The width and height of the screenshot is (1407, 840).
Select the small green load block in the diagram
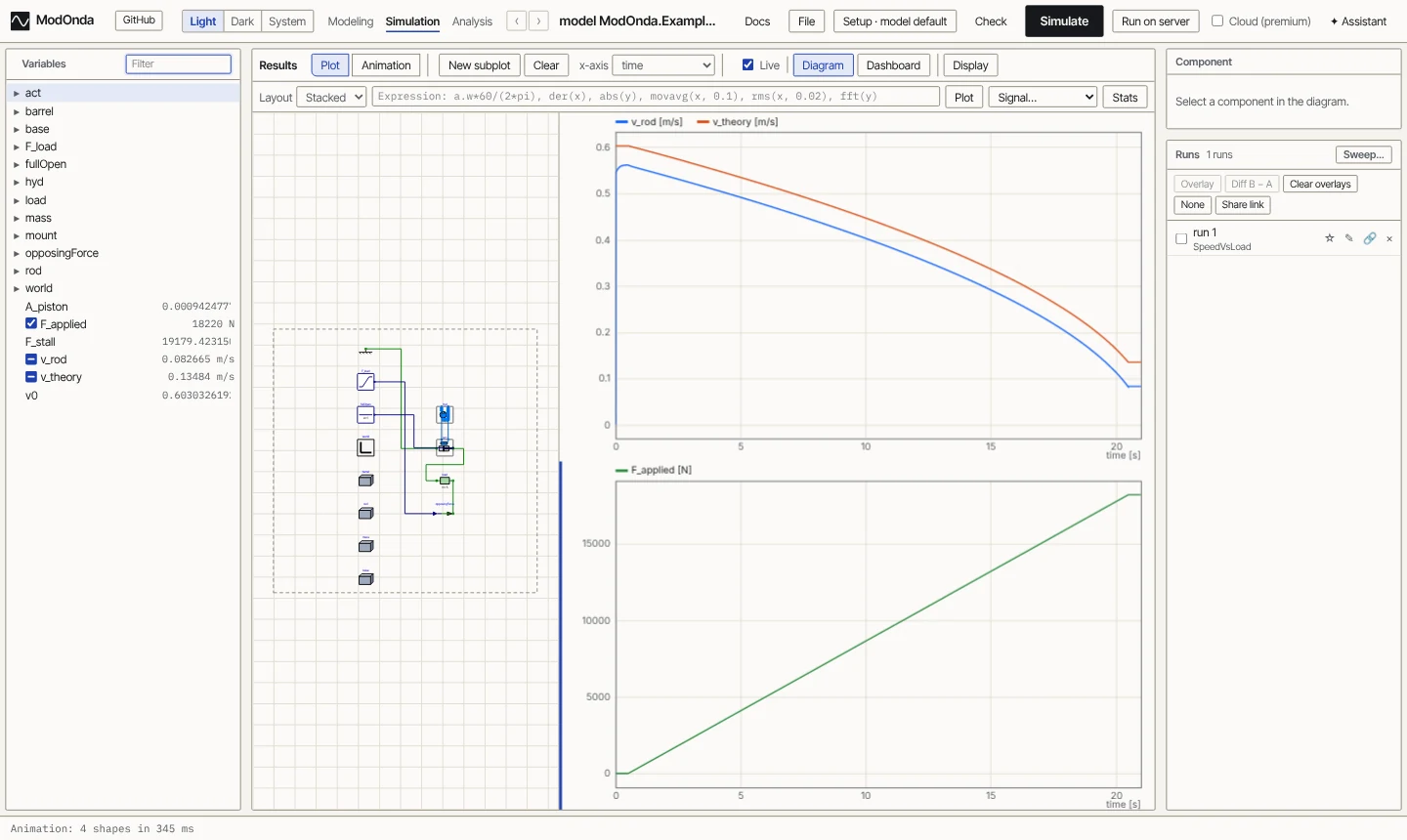[445, 481]
